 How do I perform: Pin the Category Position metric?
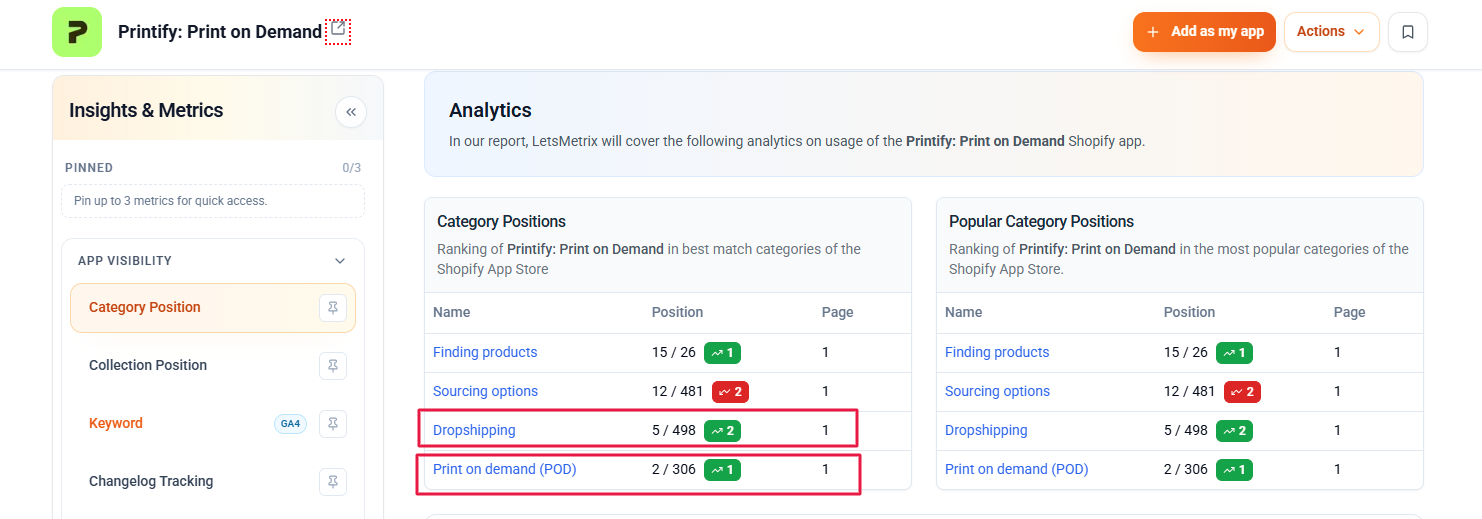[333, 308]
